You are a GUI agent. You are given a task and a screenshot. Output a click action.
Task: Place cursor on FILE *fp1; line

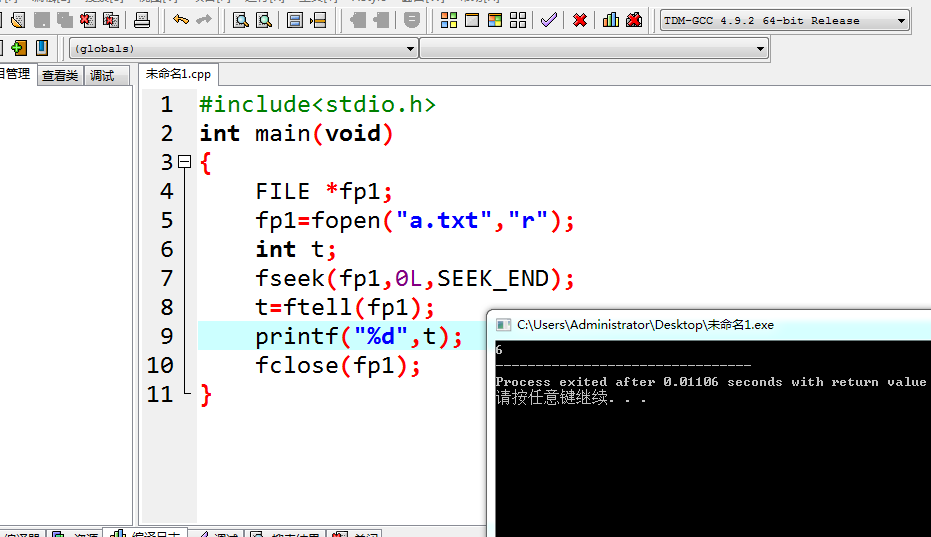324,191
